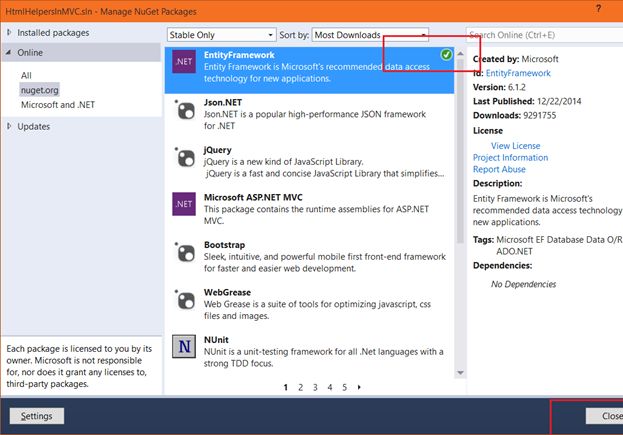Collapse the Online section

point(9,52)
